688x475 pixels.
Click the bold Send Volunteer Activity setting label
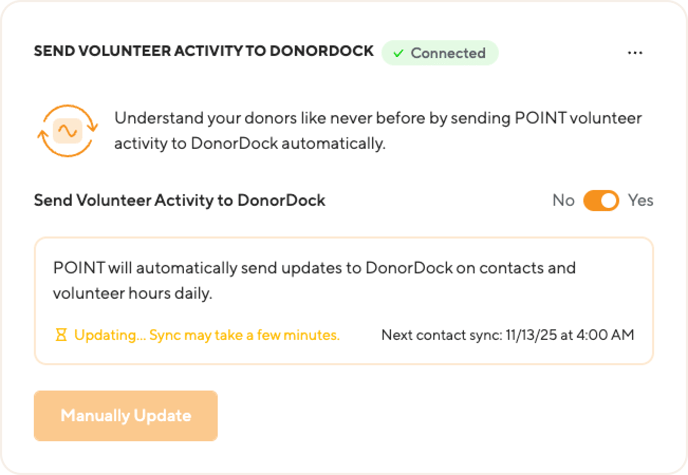180,200
